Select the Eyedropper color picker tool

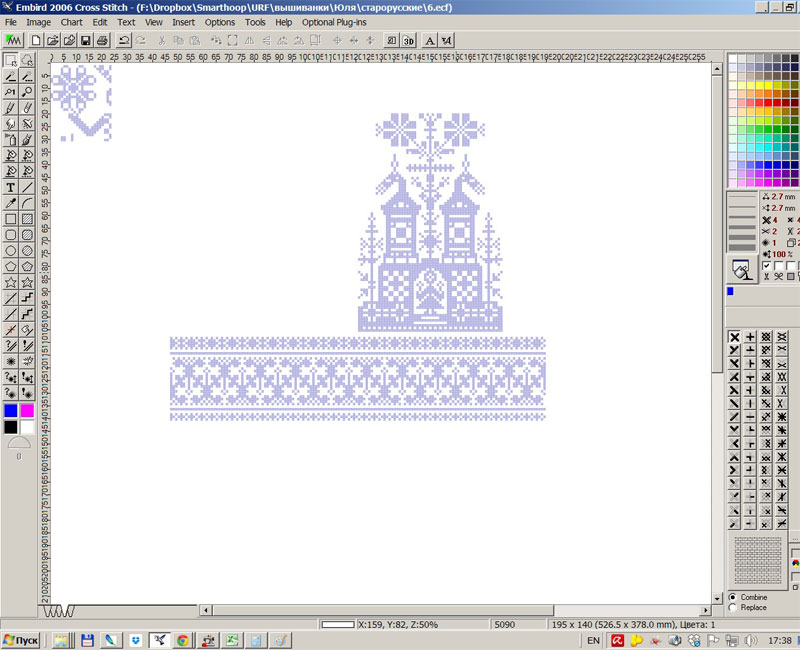(11, 203)
